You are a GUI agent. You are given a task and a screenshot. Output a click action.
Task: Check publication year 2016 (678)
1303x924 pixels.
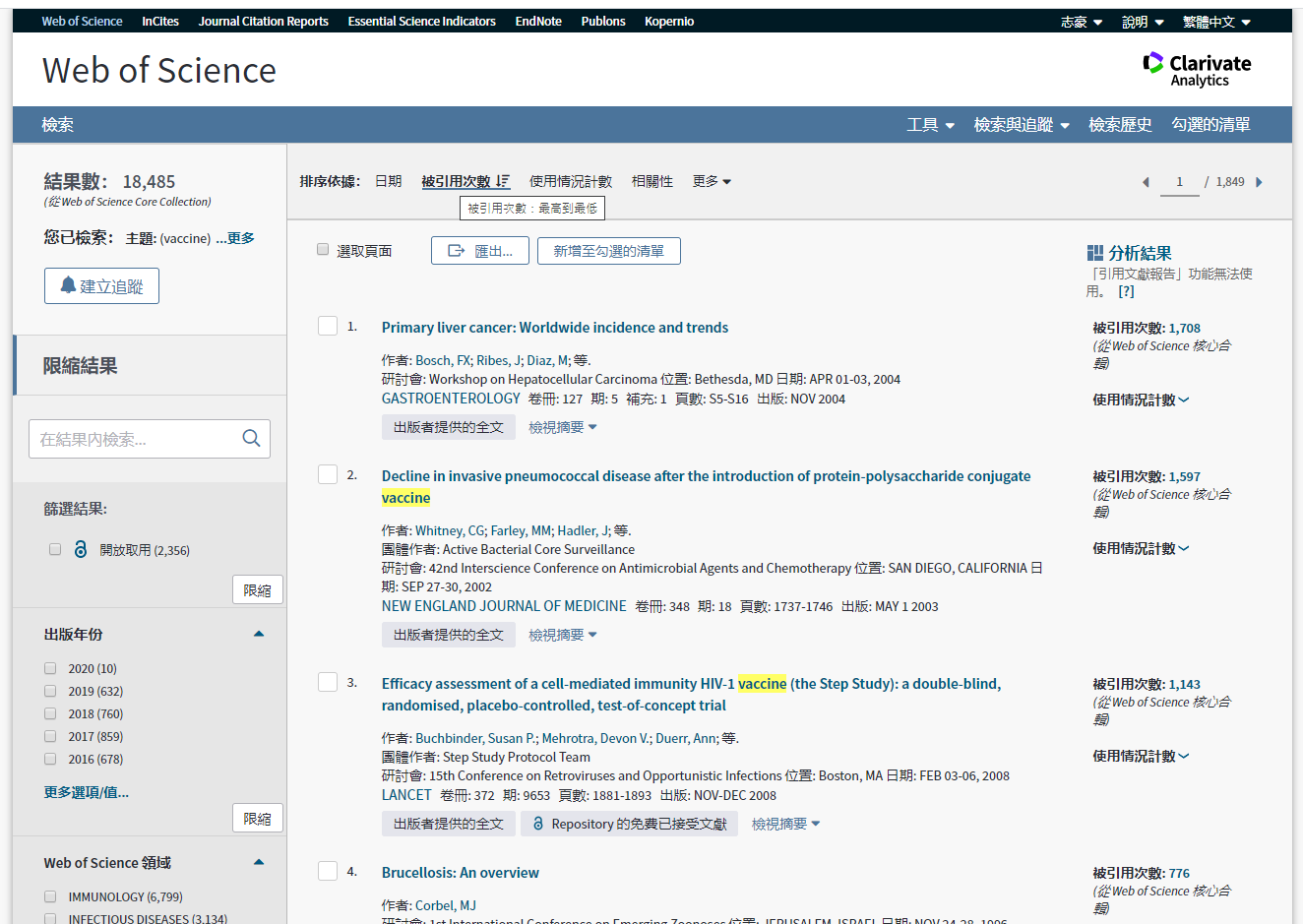point(50,759)
